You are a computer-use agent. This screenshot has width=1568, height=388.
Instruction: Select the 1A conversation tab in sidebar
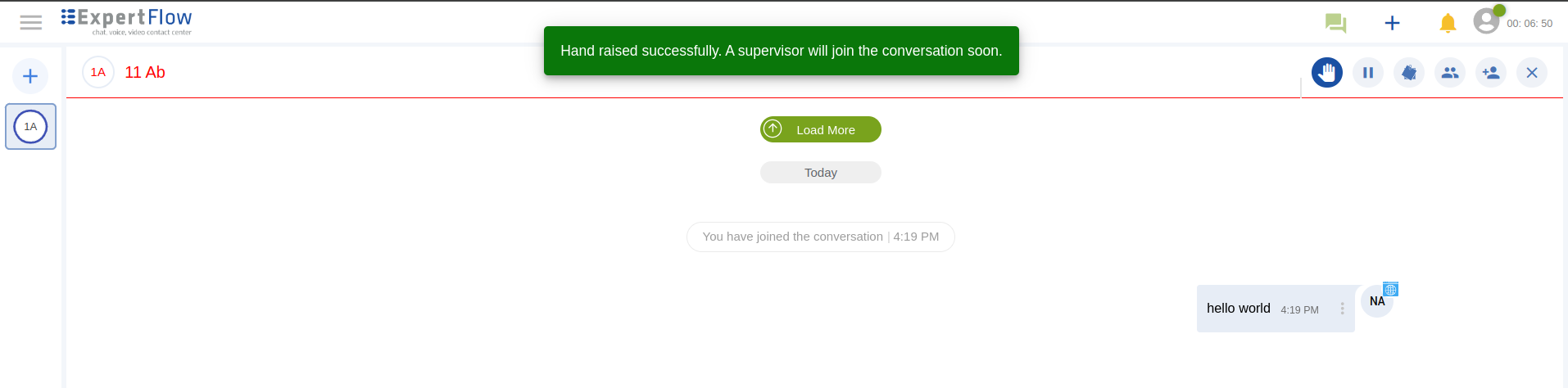click(30, 127)
